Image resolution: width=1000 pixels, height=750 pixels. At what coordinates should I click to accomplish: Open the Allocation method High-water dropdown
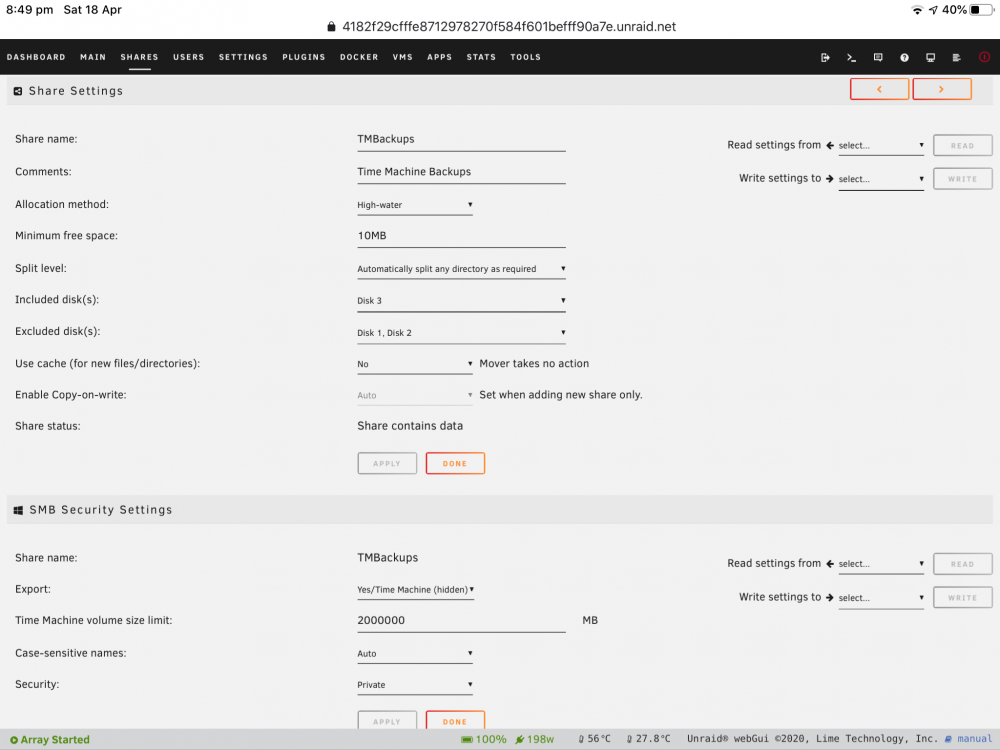pyautogui.click(x=415, y=205)
